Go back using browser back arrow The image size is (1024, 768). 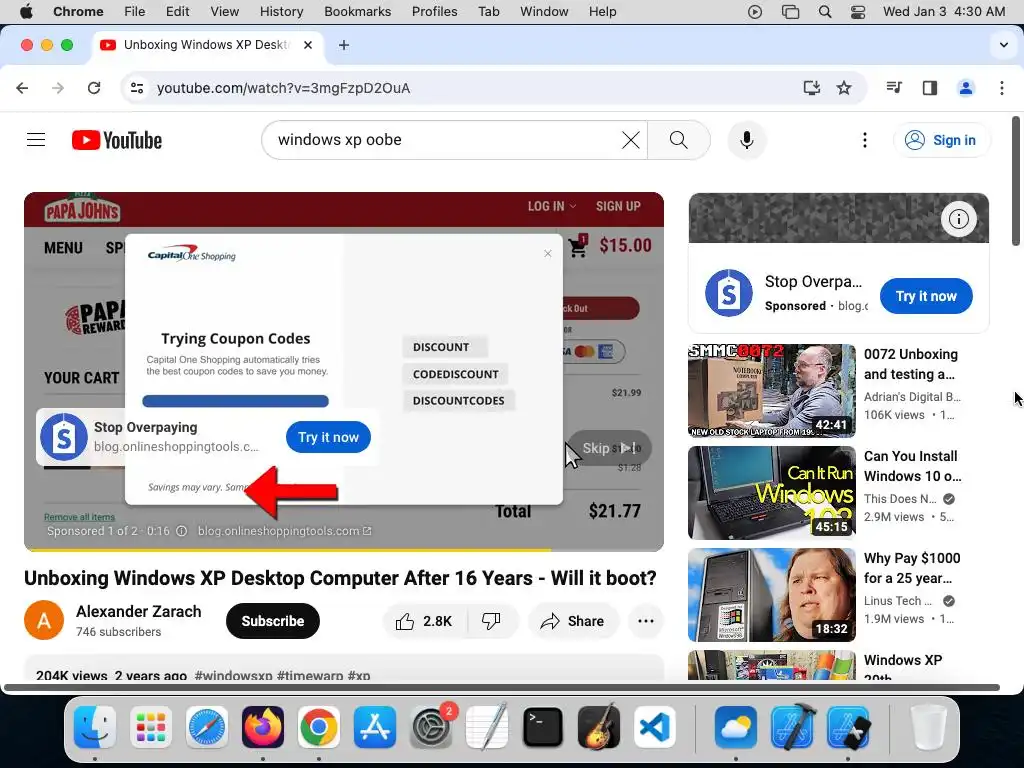coord(22,88)
